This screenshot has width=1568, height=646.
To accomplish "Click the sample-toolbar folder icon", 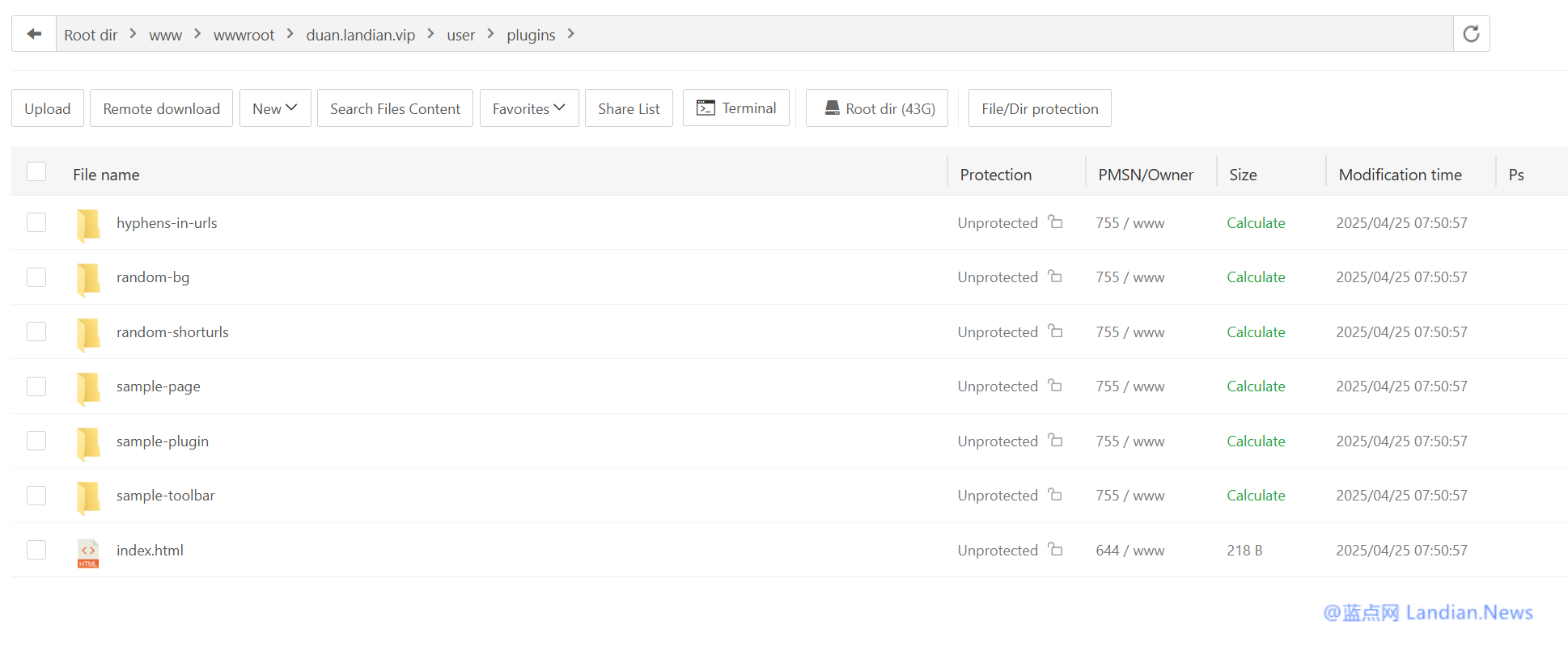I will (88, 496).
